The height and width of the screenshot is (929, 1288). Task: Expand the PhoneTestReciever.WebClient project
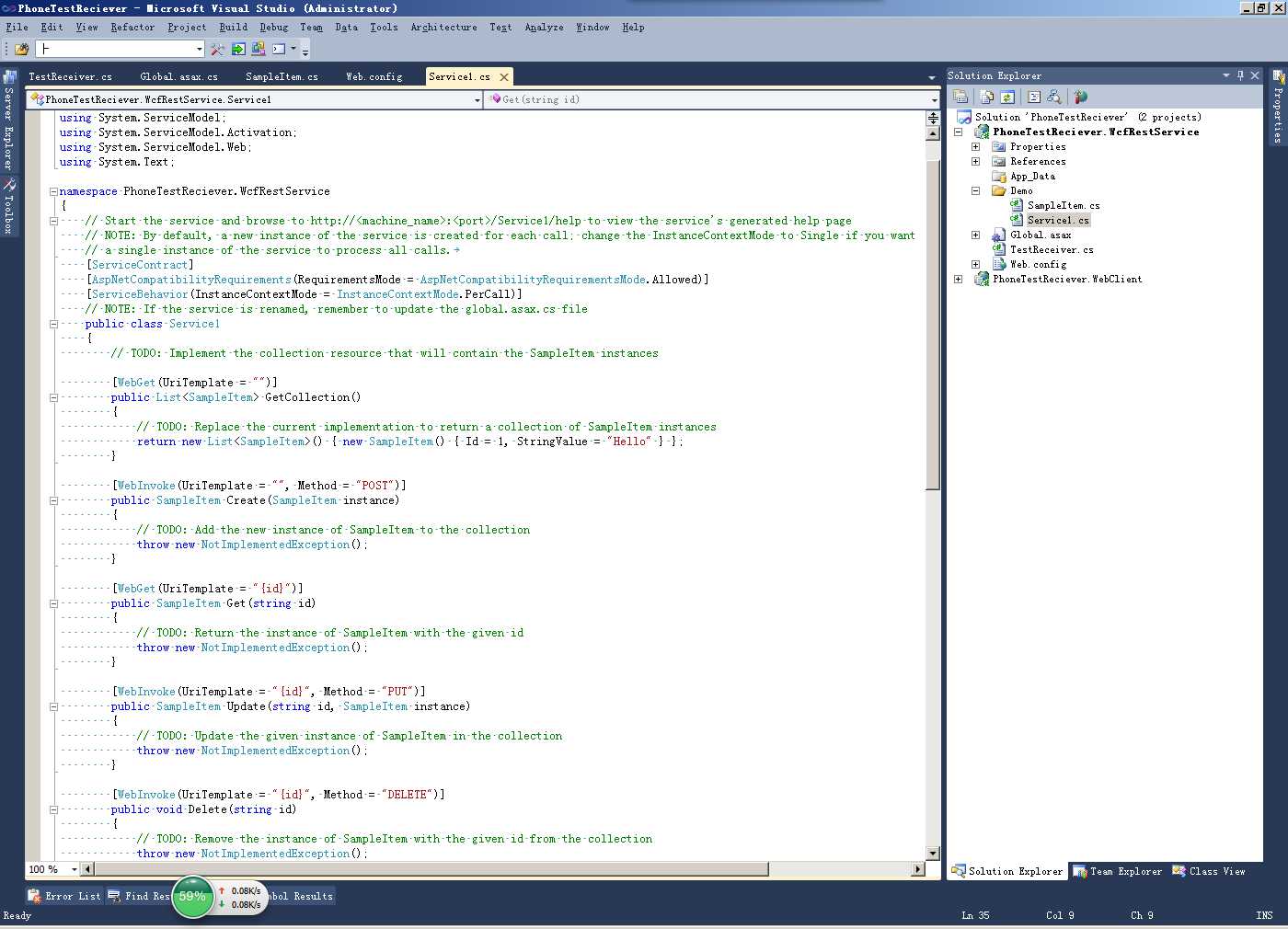[958, 279]
